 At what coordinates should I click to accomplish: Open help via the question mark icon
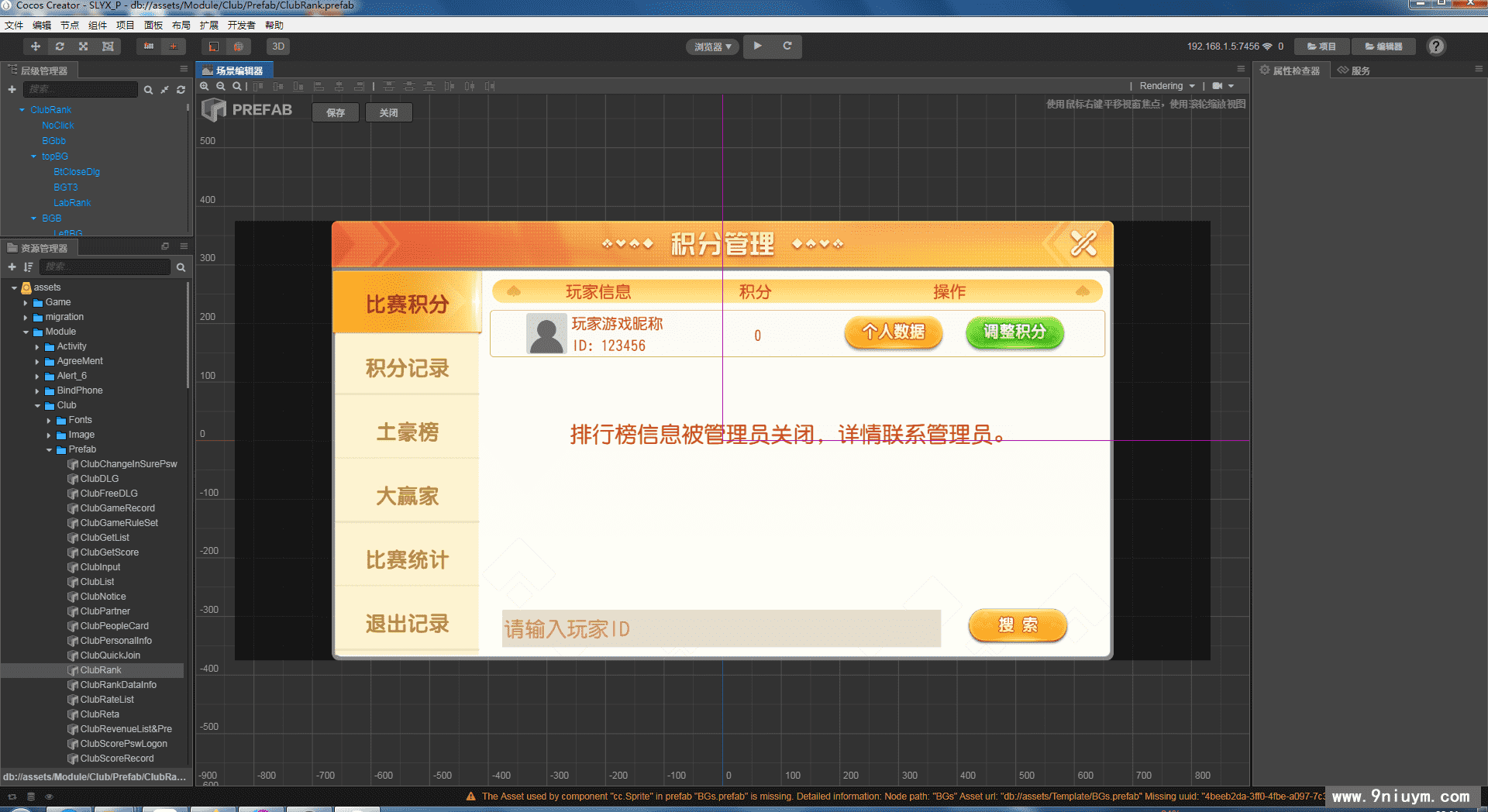(x=1436, y=46)
